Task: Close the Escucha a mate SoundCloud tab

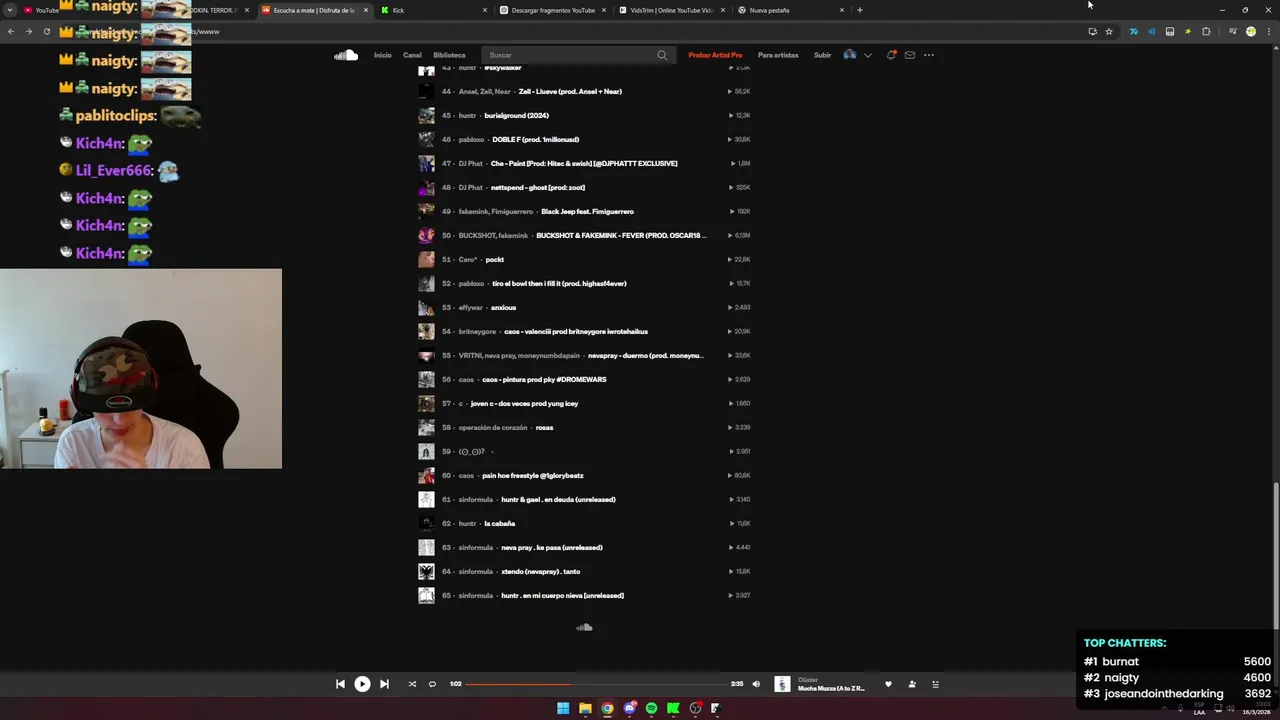Action: pos(366,10)
